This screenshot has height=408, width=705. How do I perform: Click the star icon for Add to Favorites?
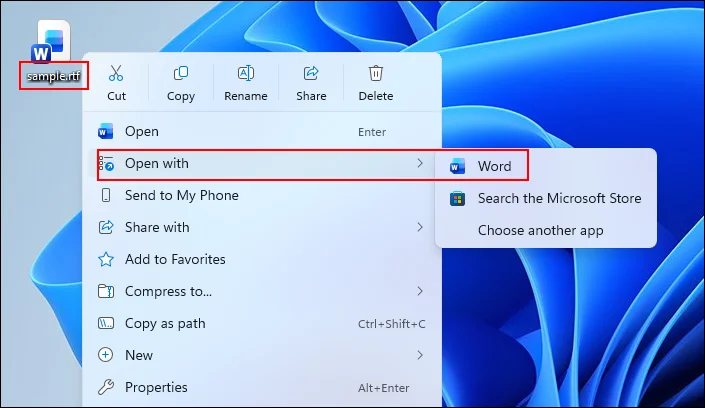click(106, 259)
